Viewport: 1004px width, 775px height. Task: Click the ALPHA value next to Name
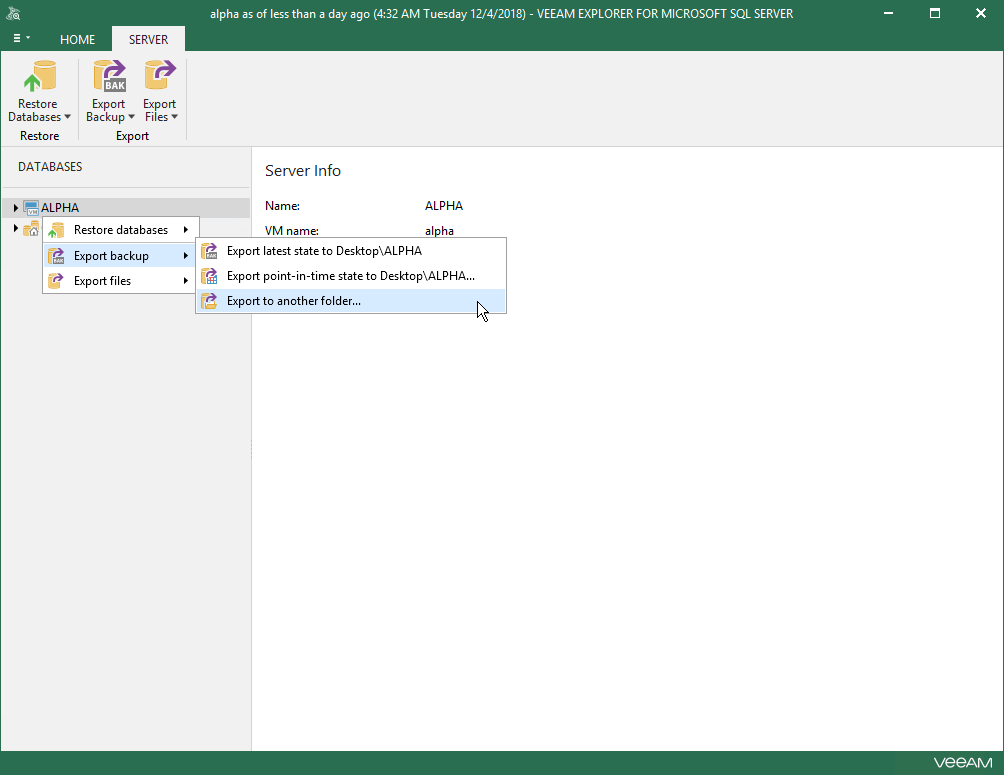click(x=444, y=206)
